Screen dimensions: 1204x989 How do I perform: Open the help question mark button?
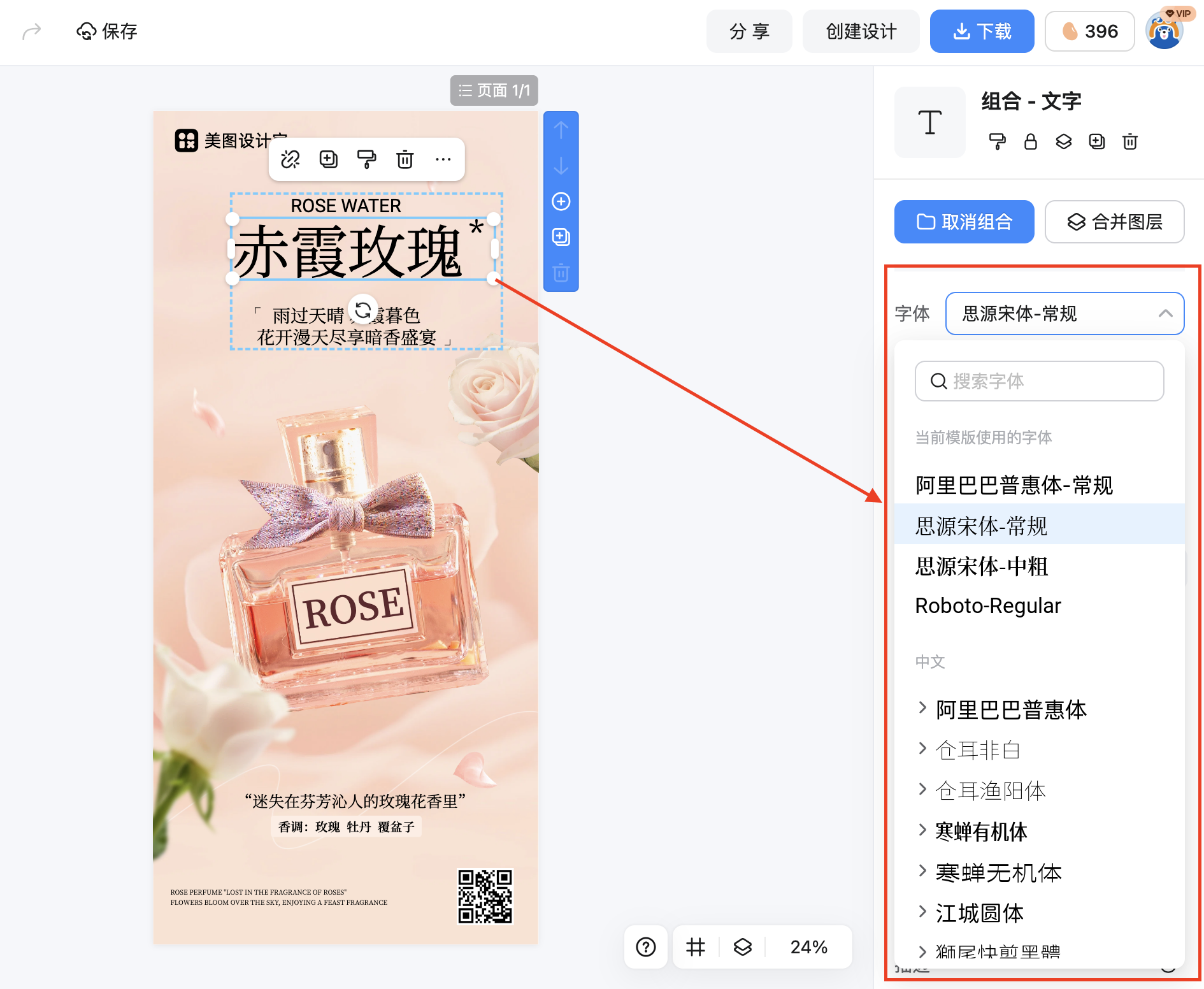coord(646,947)
